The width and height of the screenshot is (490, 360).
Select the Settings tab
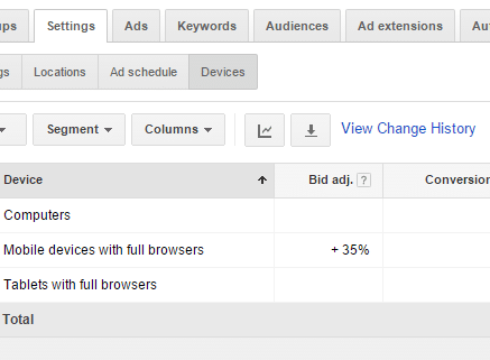71,26
